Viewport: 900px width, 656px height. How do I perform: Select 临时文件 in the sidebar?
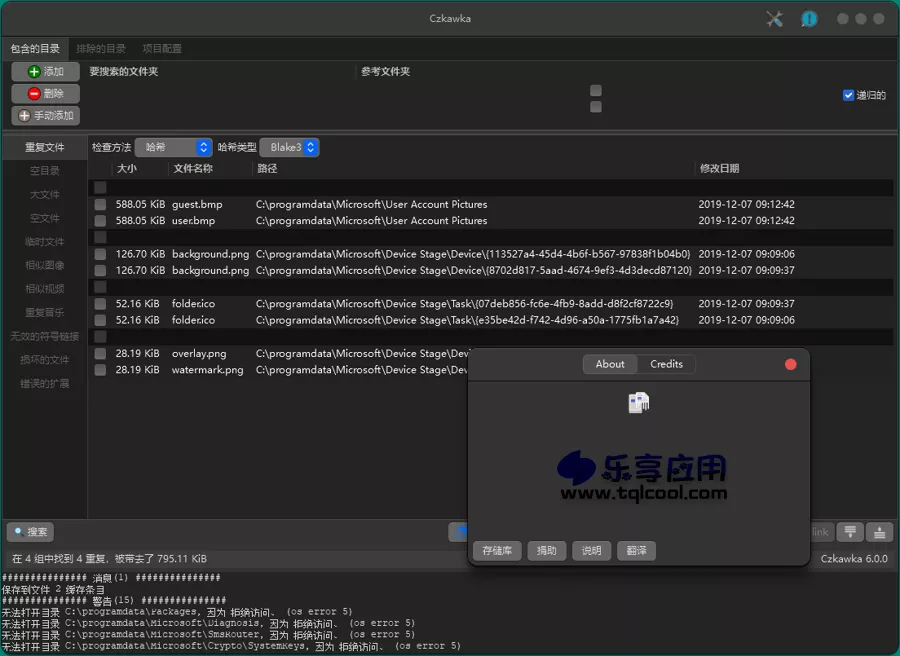click(x=45, y=242)
